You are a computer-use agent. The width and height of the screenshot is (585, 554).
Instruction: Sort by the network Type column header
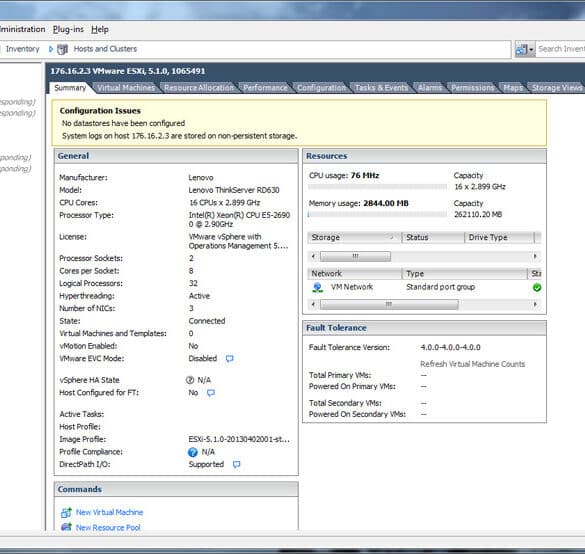coord(464,274)
